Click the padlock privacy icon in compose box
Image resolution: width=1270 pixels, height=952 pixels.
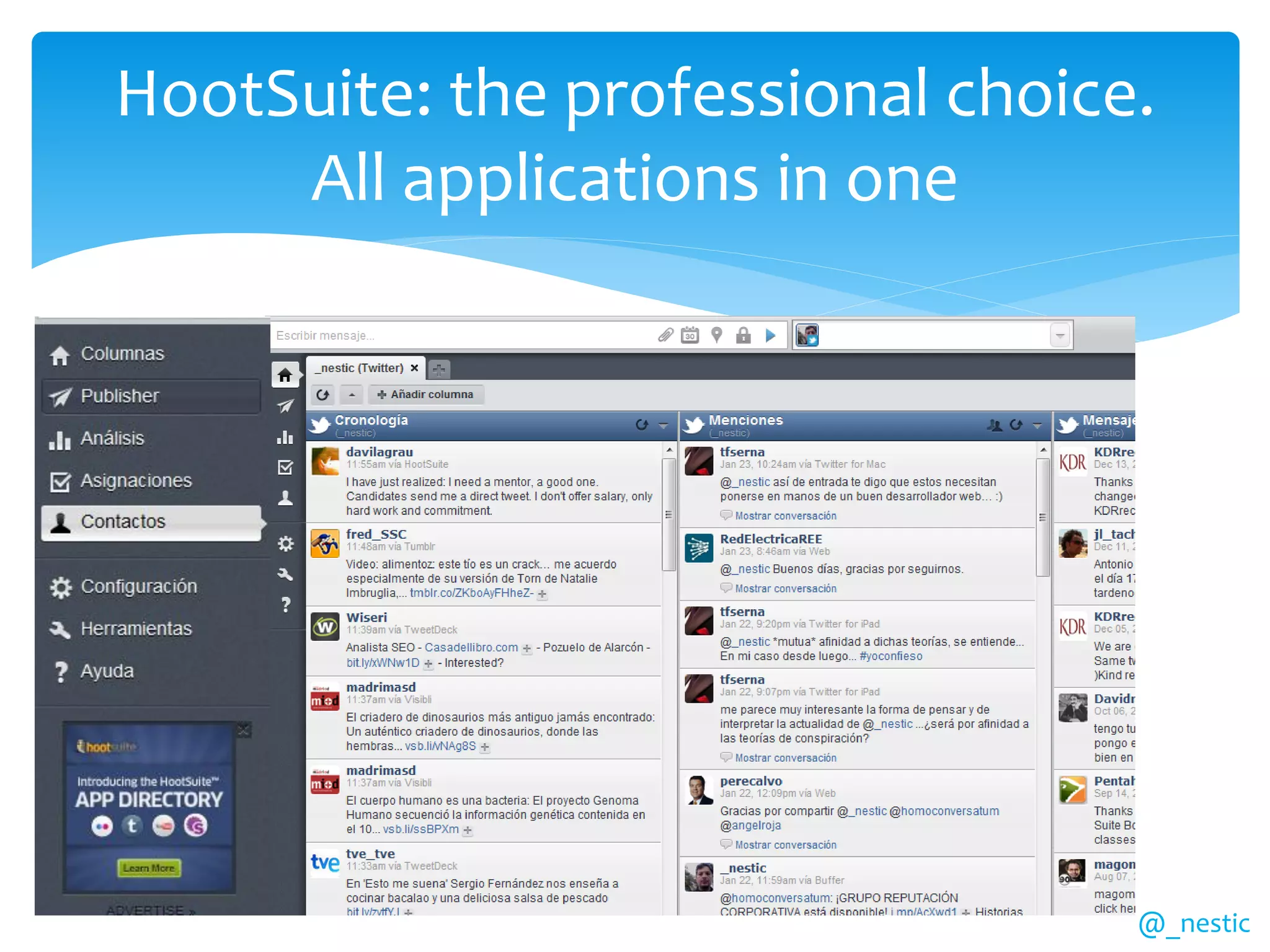pos(744,335)
